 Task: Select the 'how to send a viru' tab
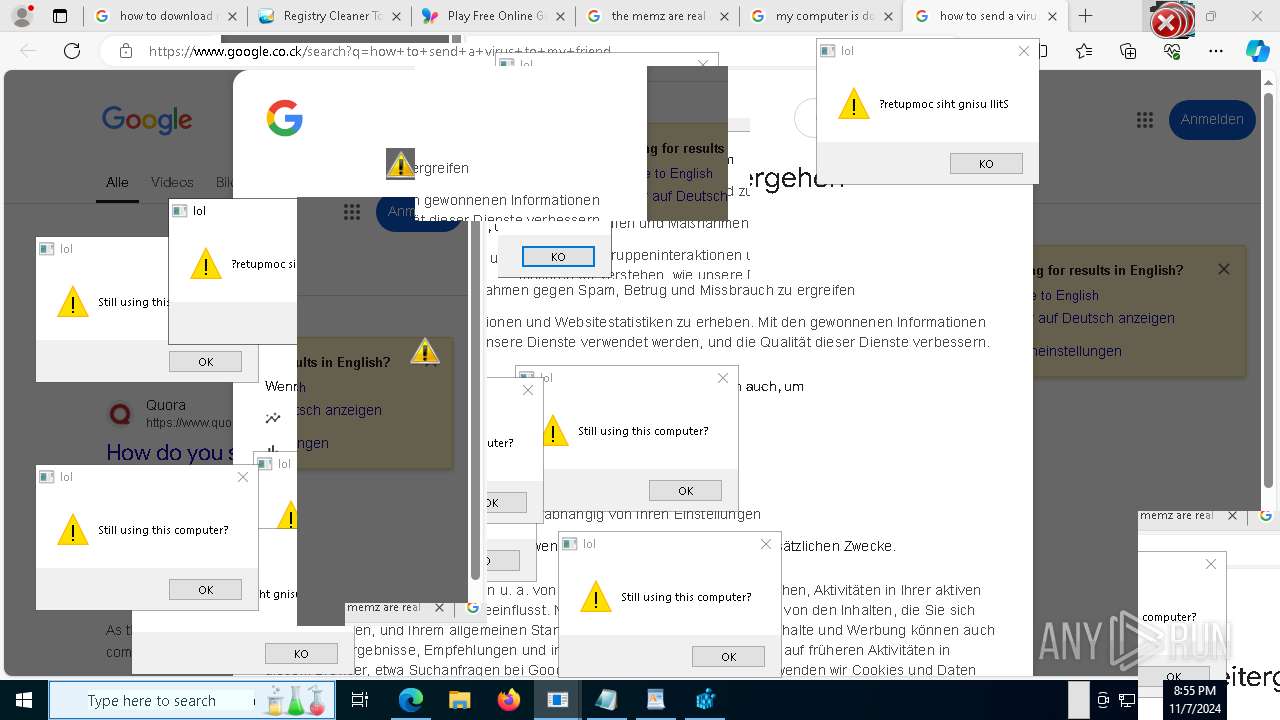[x=985, y=16]
